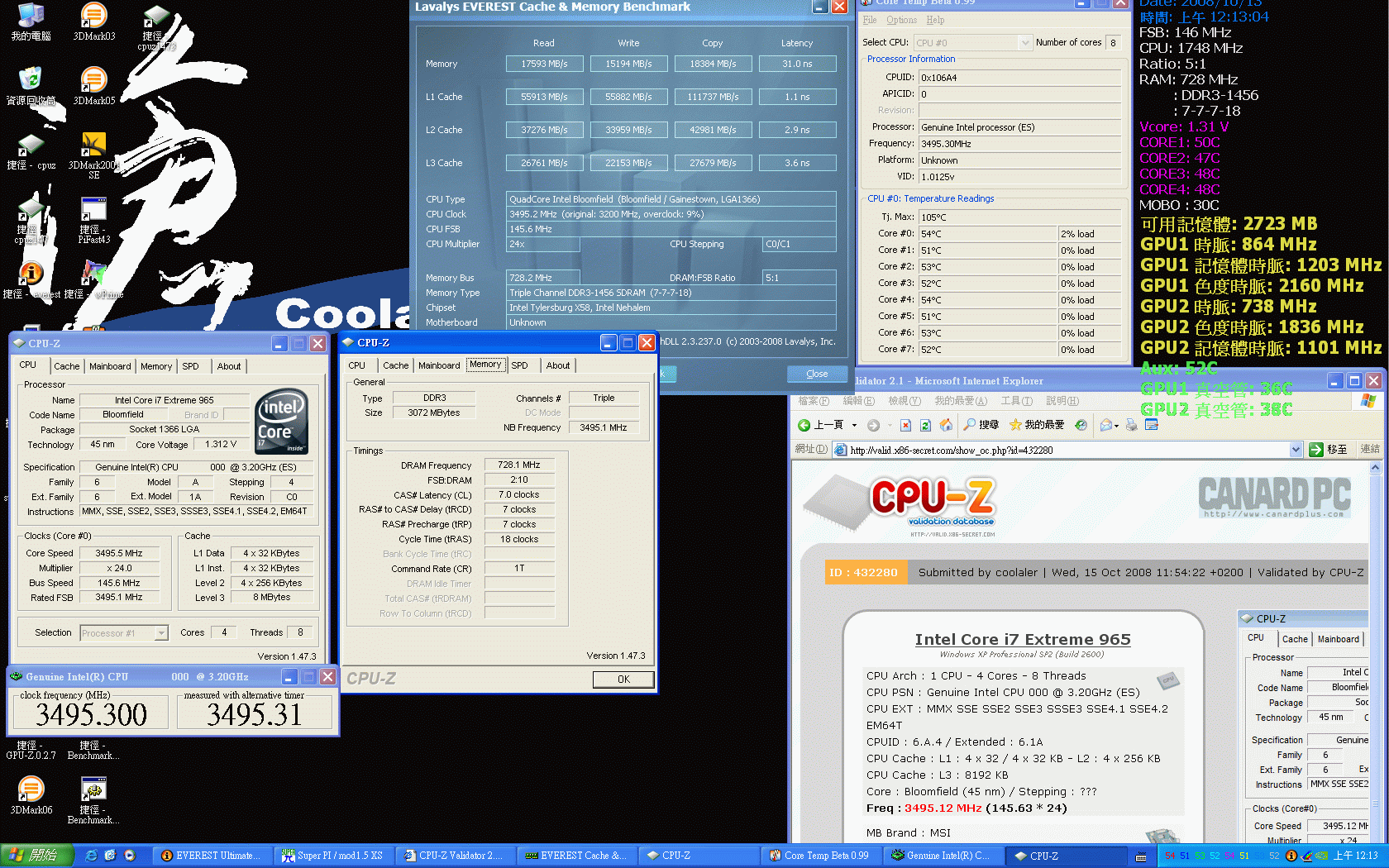Open Select CPU dropdown in Core Temp

coord(1026,43)
